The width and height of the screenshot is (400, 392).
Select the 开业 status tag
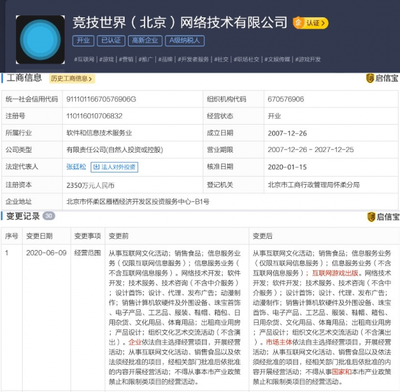(x=83, y=41)
